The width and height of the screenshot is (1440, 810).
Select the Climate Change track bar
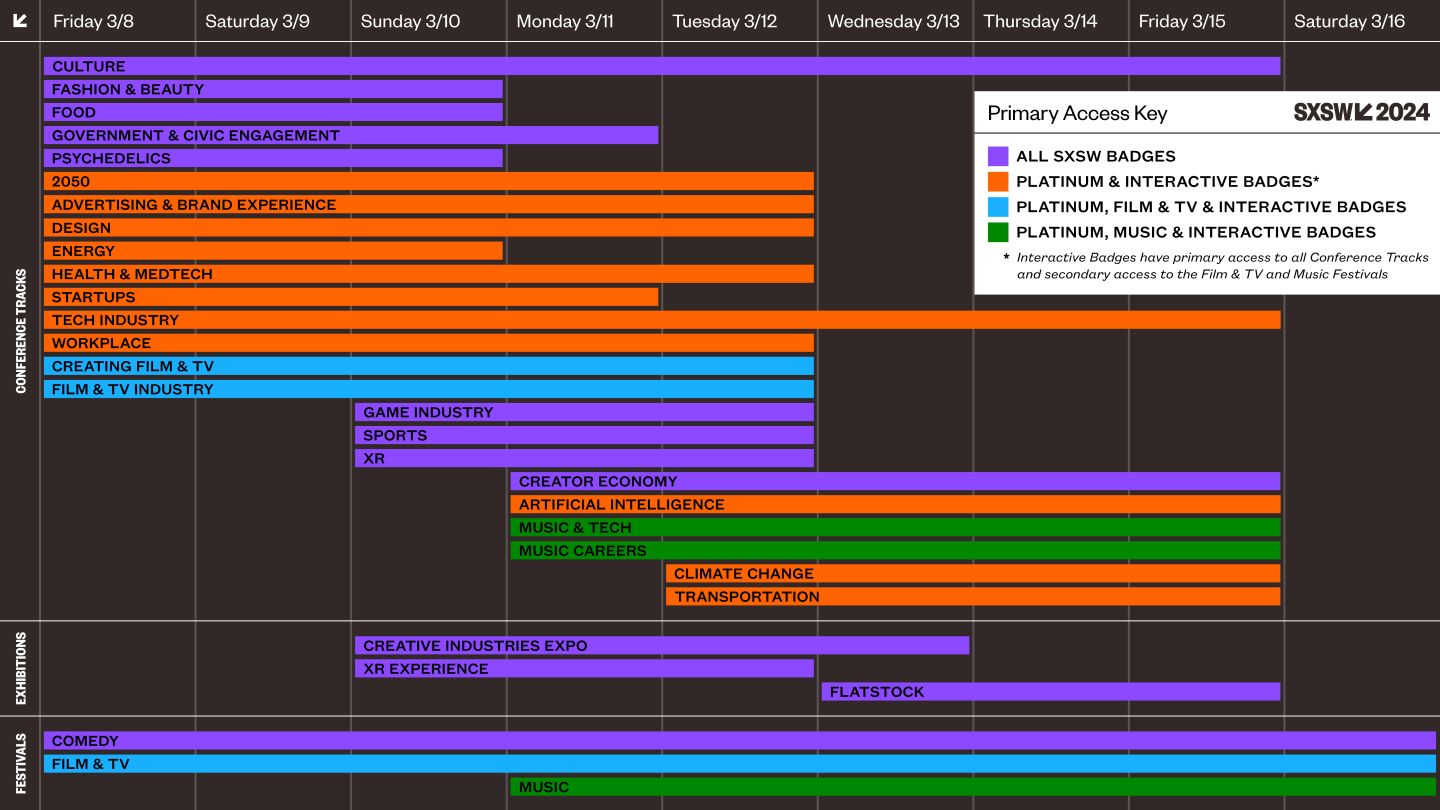[973, 573]
